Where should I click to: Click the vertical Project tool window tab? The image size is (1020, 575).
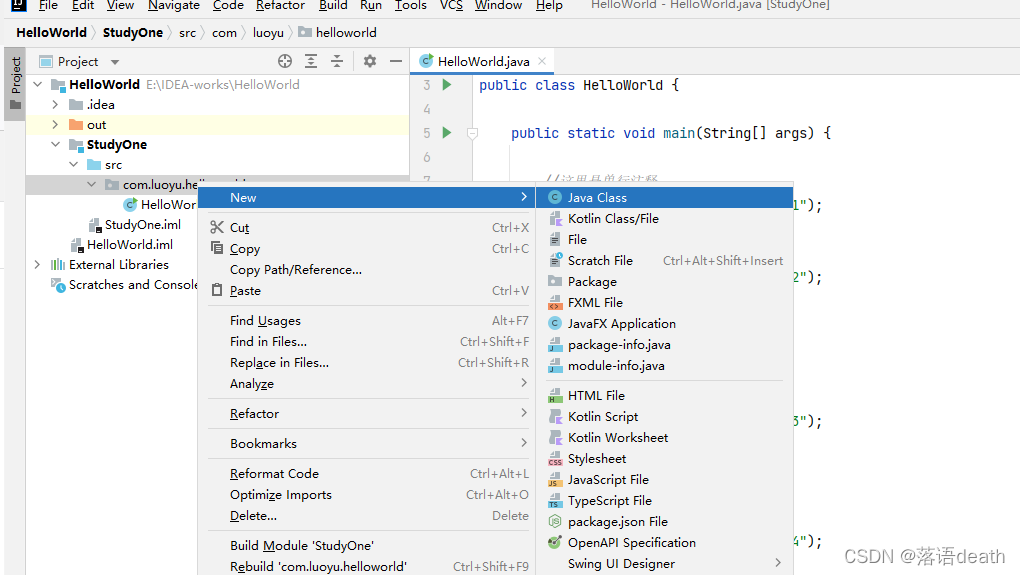pyautogui.click(x=16, y=83)
